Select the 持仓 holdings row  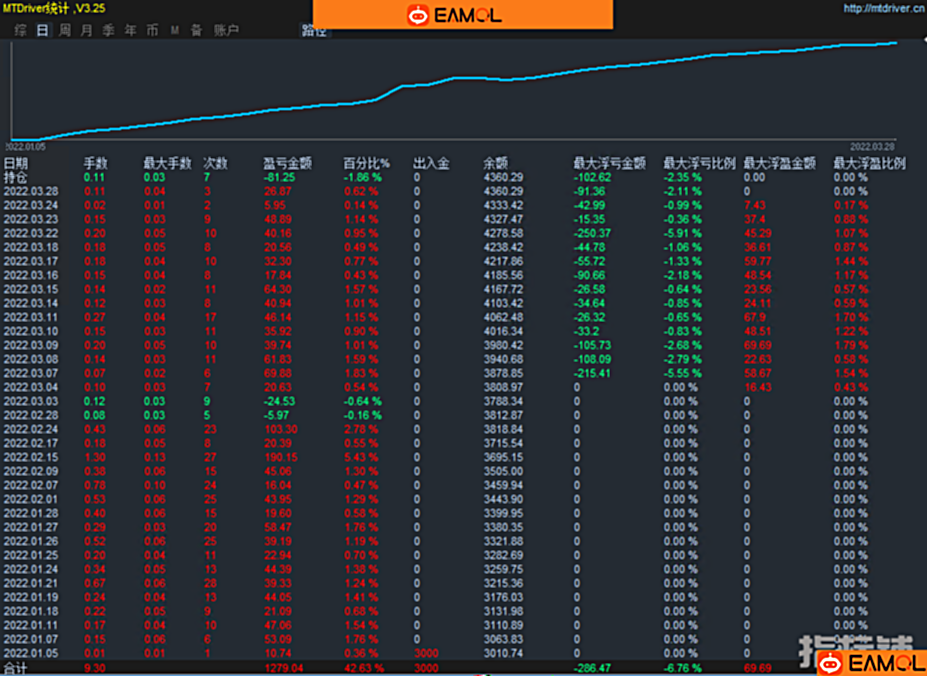[16, 177]
